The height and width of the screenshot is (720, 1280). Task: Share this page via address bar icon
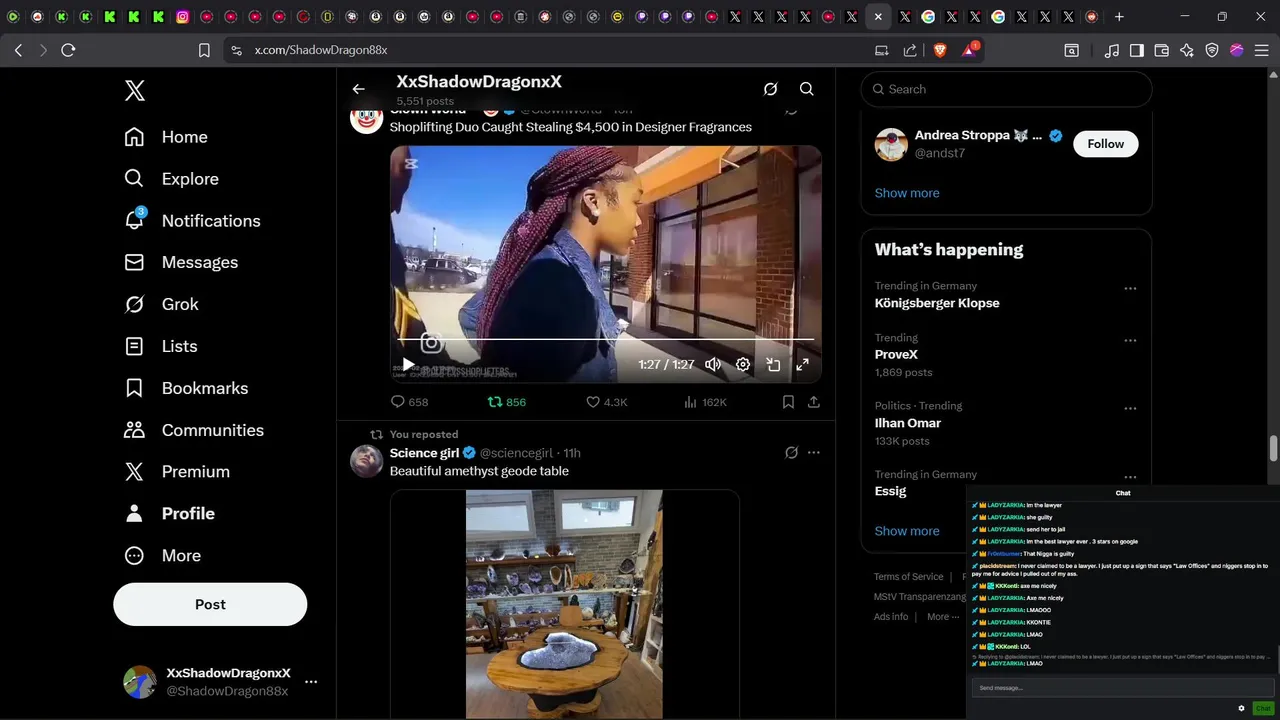tap(910, 50)
